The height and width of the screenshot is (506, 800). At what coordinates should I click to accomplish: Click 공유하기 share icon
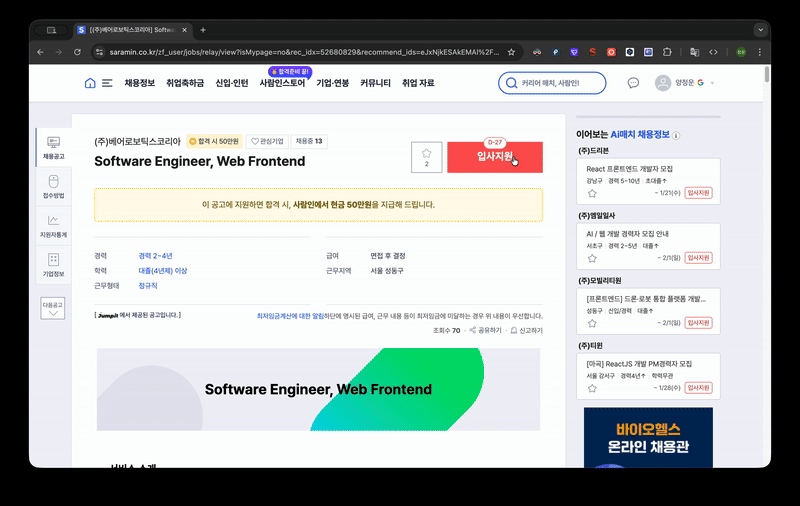tap(485, 331)
